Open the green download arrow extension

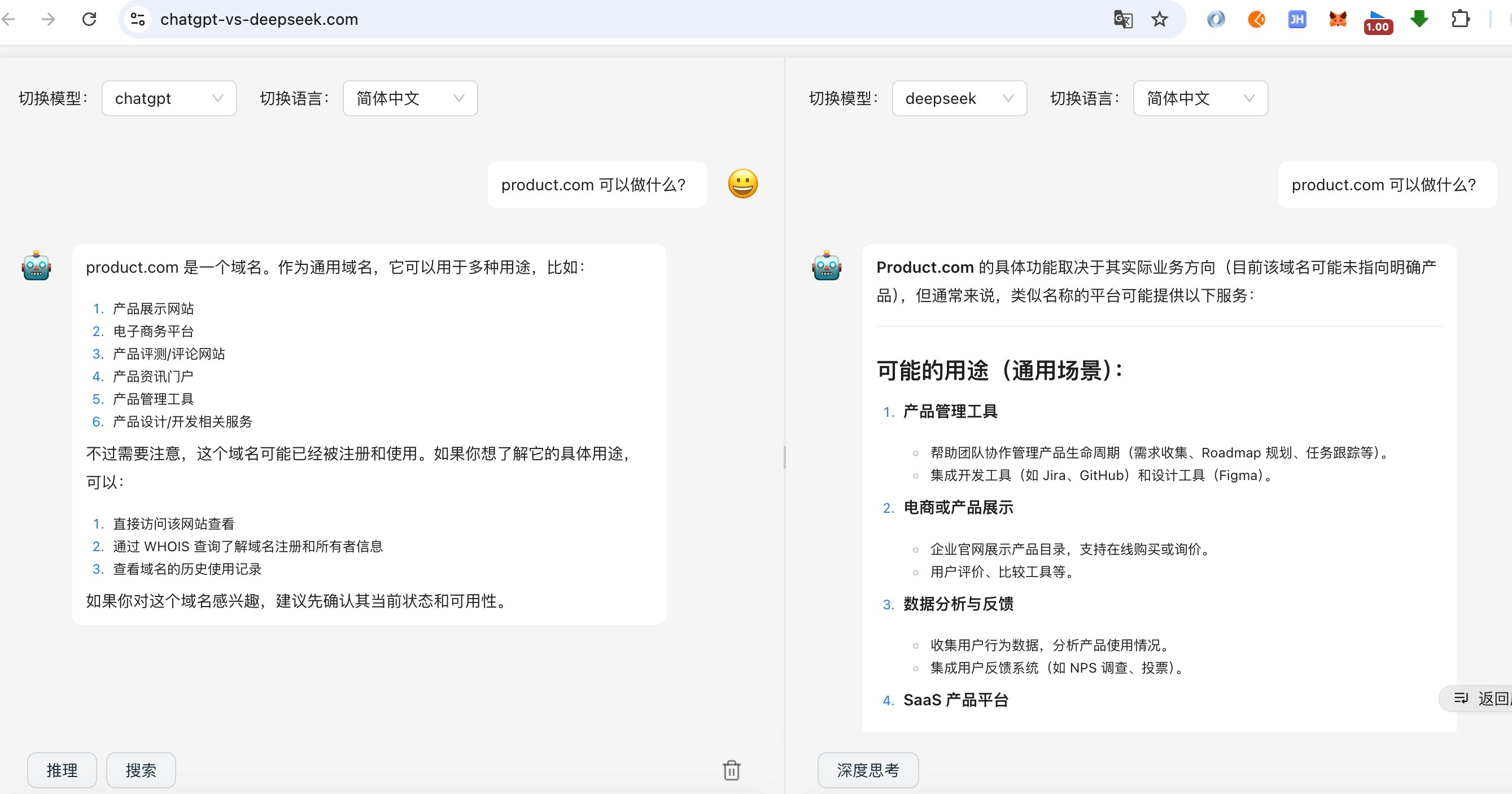(1419, 19)
